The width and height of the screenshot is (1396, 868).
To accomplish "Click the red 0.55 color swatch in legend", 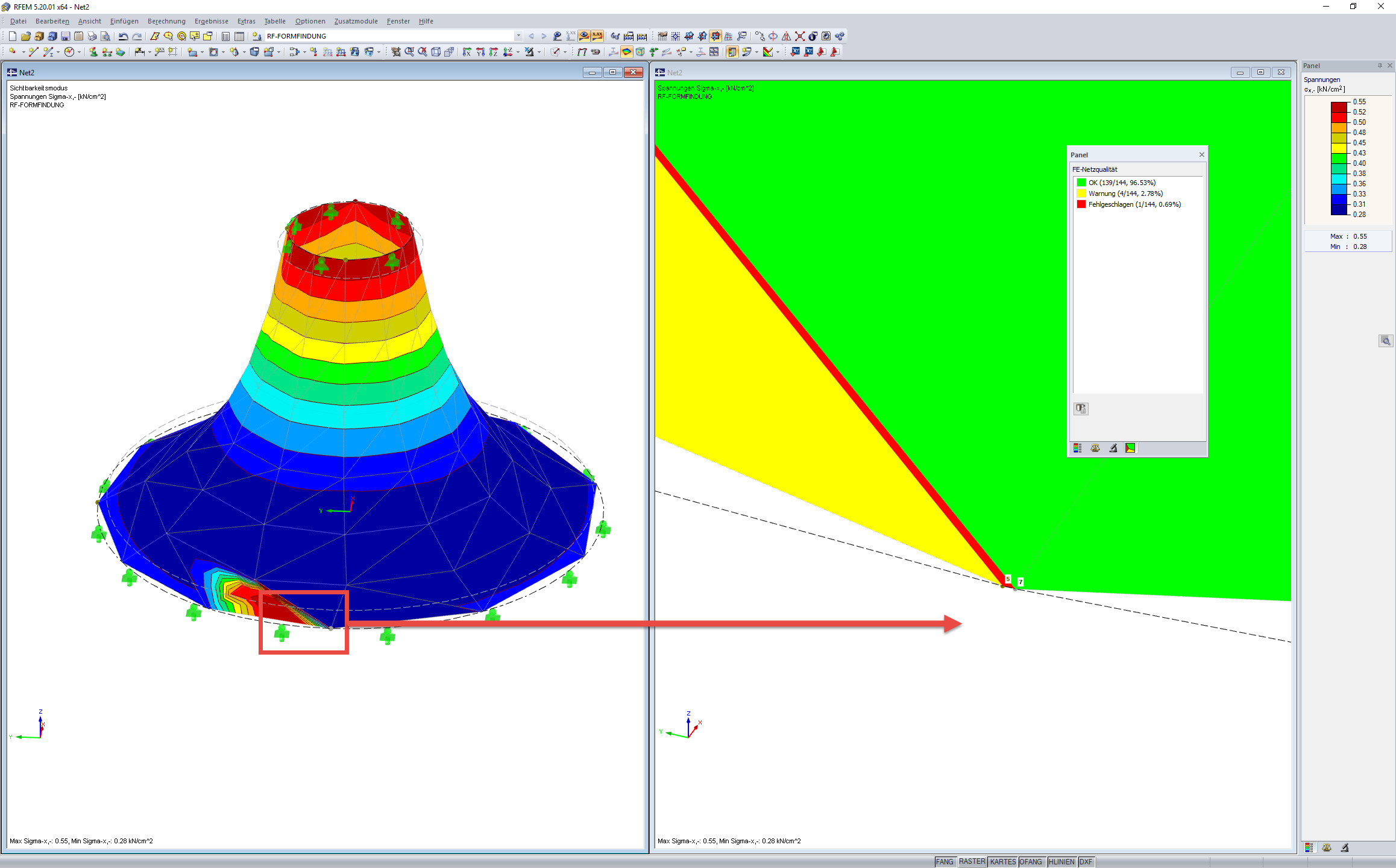I will click(x=1339, y=107).
